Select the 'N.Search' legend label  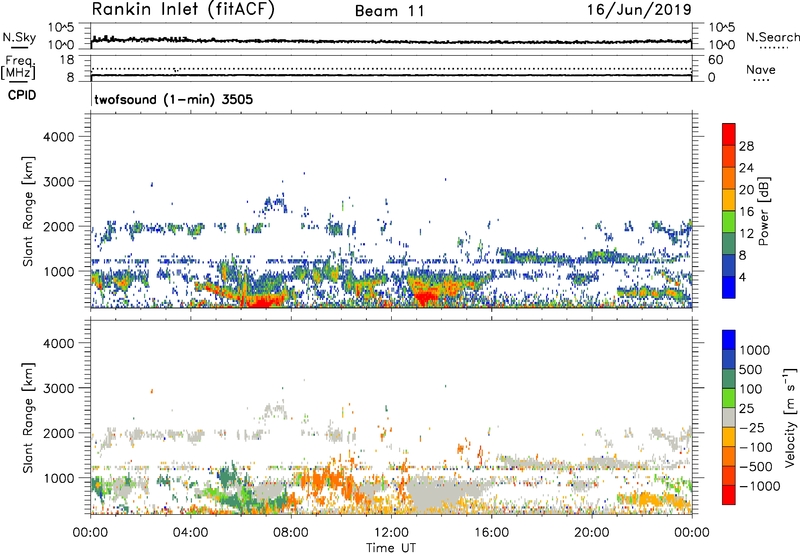772,37
